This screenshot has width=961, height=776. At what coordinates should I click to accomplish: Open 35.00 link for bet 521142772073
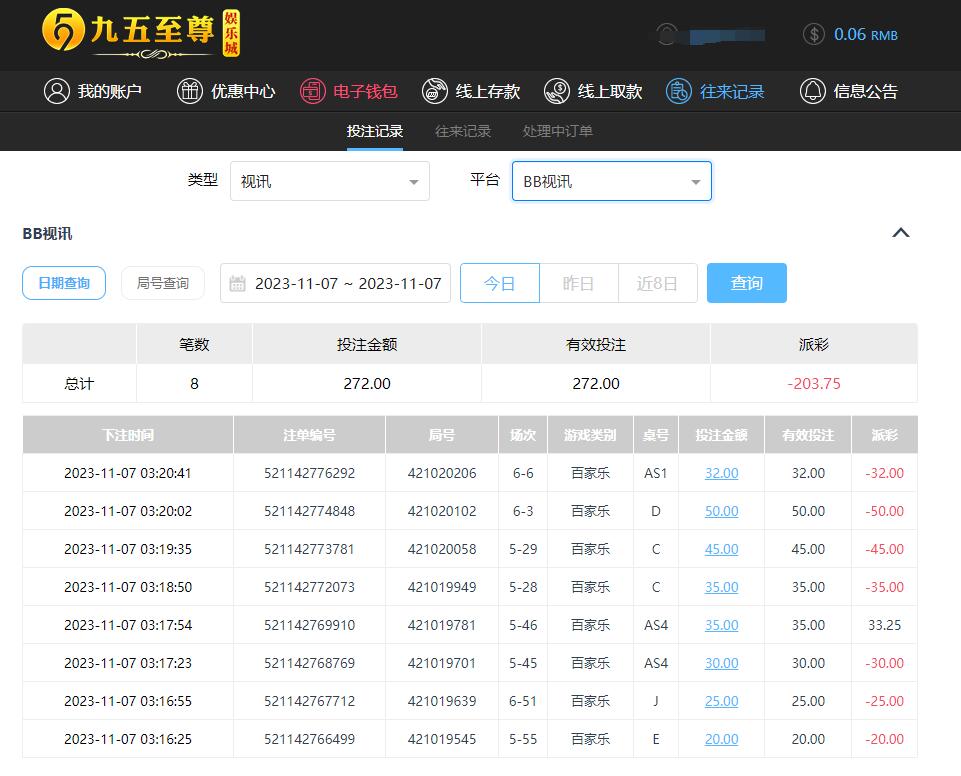click(x=721, y=587)
